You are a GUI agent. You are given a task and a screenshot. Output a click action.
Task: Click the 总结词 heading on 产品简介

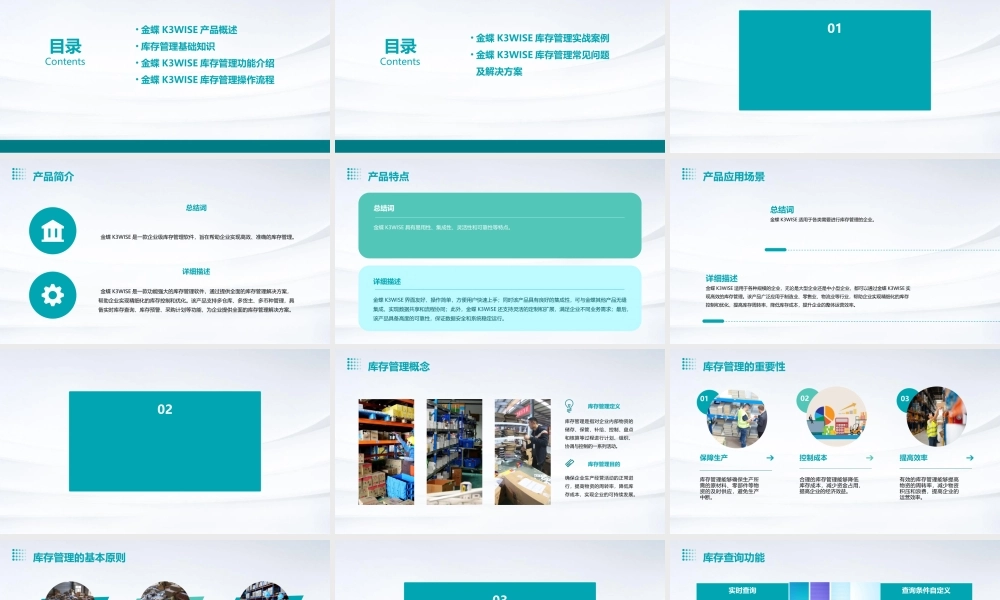[196, 207]
